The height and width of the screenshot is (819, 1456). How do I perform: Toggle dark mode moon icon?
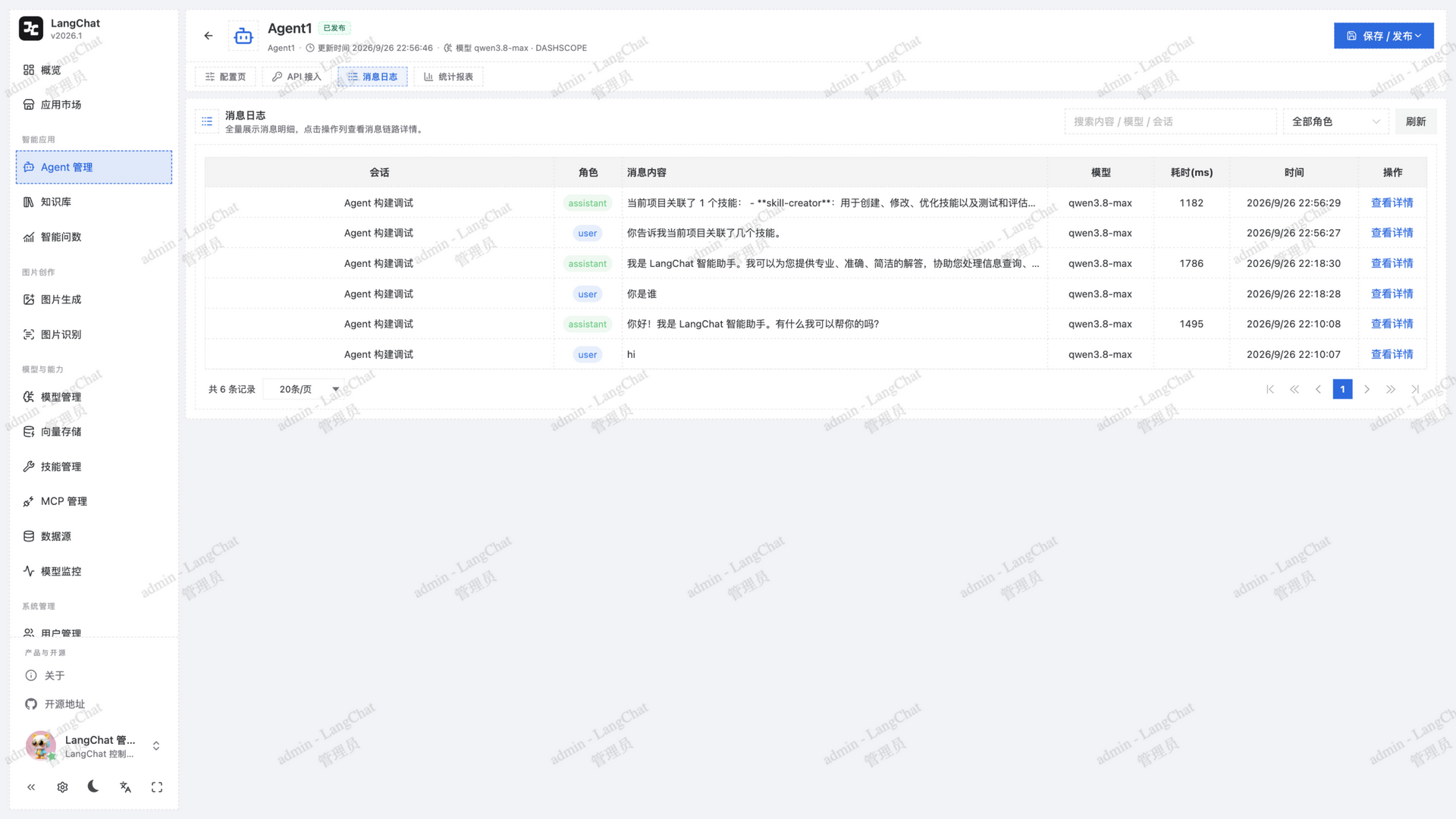click(x=93, y=786)
